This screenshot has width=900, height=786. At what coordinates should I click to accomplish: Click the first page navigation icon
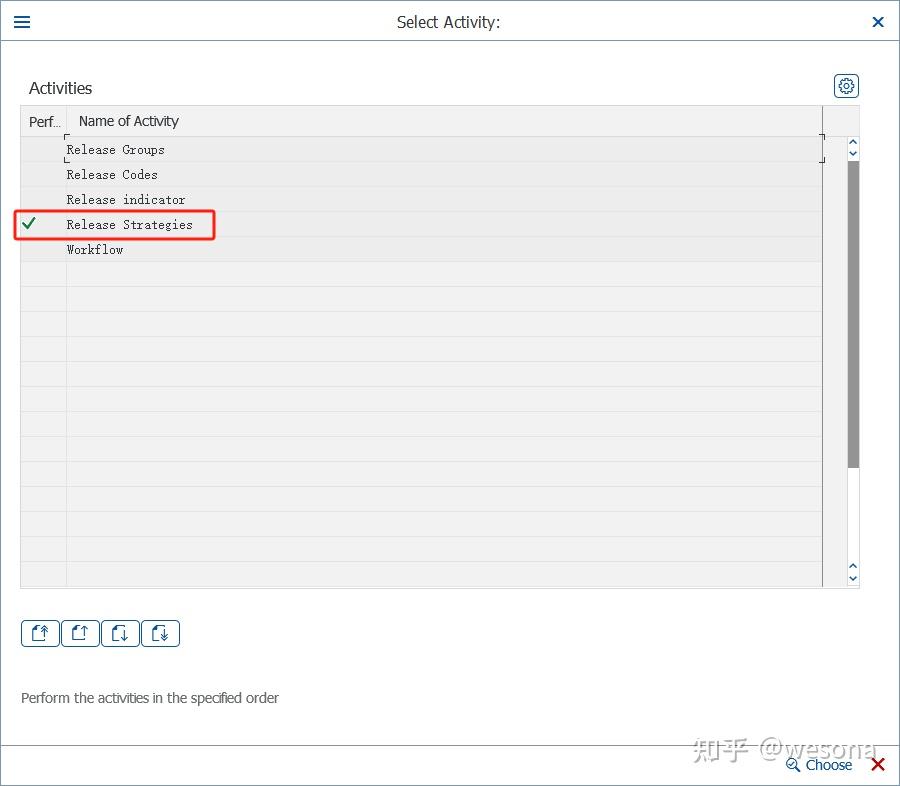point(40,633)
